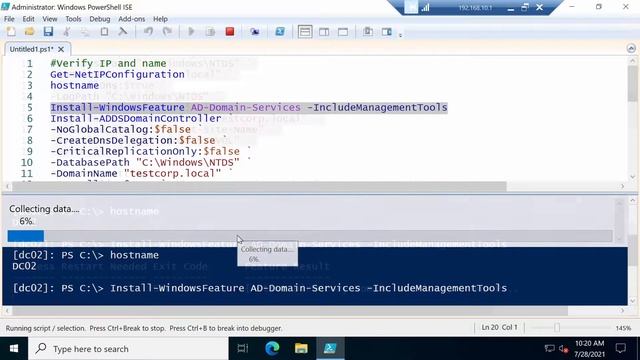Open a script with the folder icon
Screen dimensions: 640x360
(29, 31)
